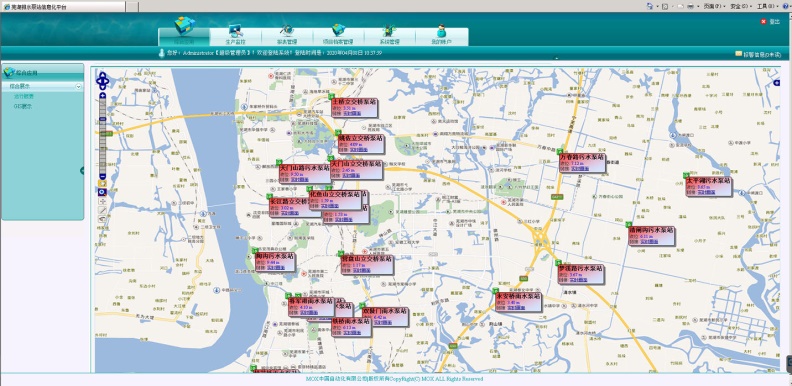Open the 报表管理 tab

[x=287, y=35]
